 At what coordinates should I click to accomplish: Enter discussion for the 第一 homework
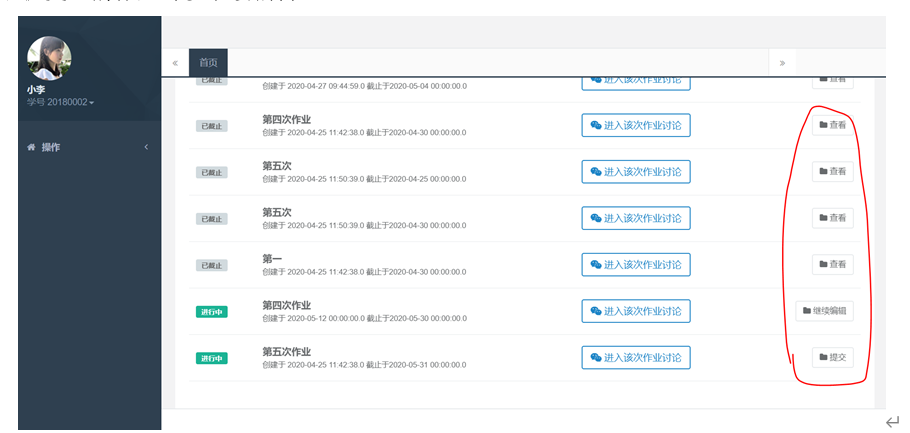coord(636,265)
